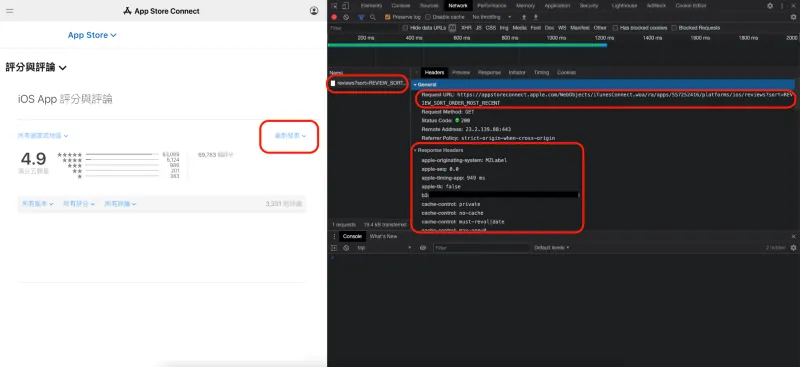This screenshot has height=367, width=800.
Task: Import HAR file with upload arrow icon
Action: 523,17
